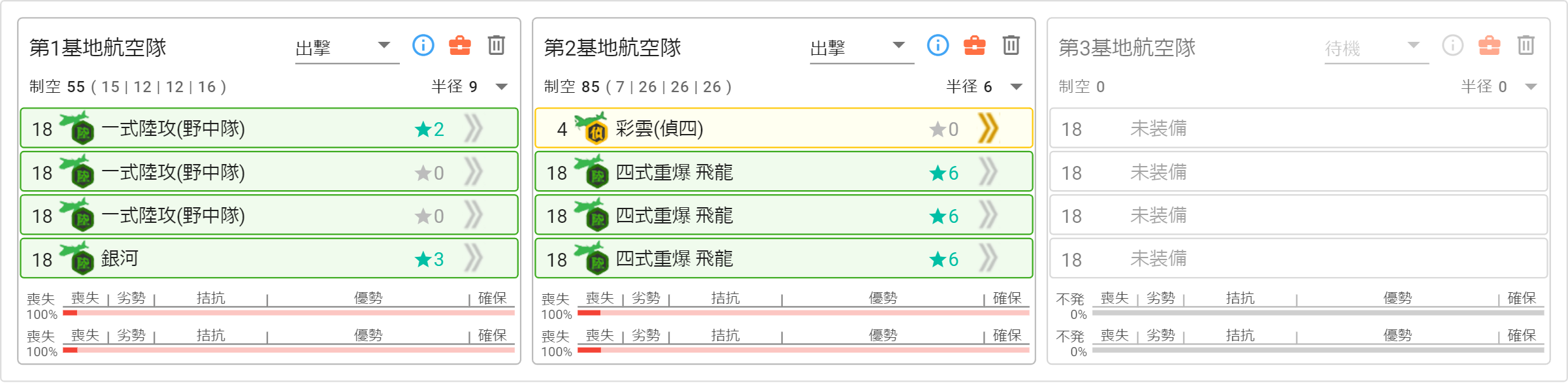Image resolution: width=1568 pixels, height=383 pixels.
Task: Click briefcase preset icon of 第2基地航空隊
Action: click(x=975, y=46)
